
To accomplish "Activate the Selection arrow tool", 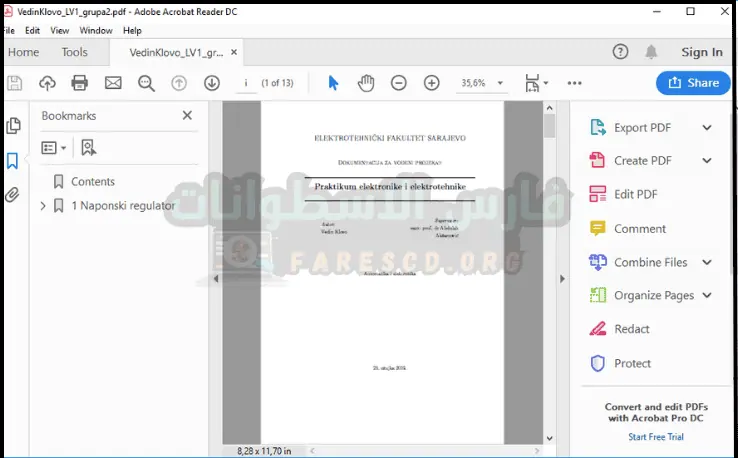I will coord(333,83).
